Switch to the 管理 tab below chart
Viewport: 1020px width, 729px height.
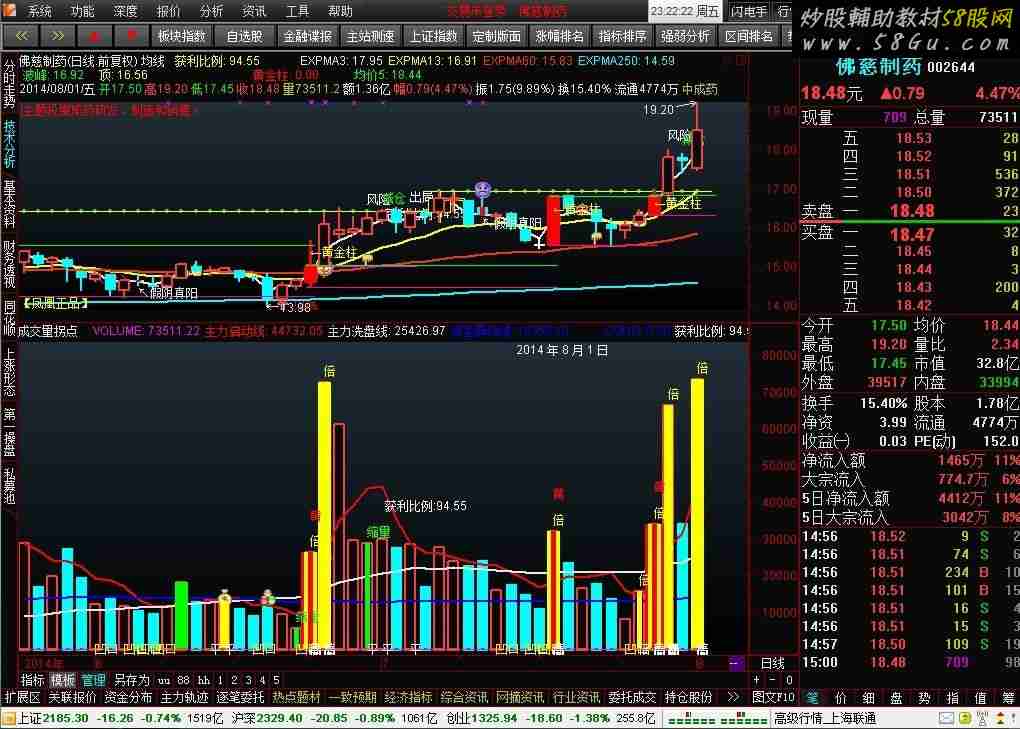click(x=92, y=680)
